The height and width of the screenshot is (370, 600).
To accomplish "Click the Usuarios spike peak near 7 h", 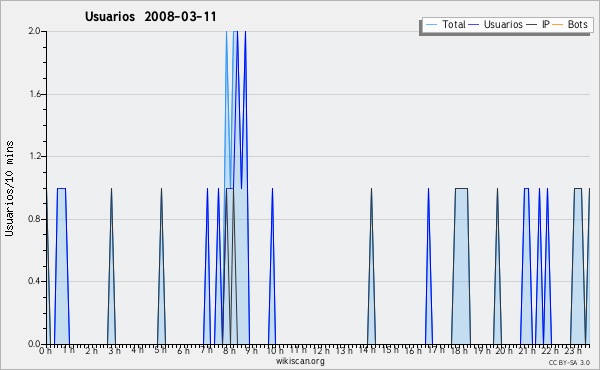I will [207, 189].
